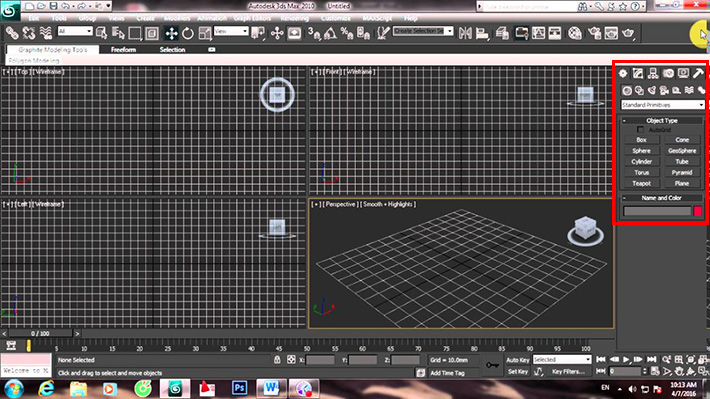Click the Align tool

tap(482, 33)
